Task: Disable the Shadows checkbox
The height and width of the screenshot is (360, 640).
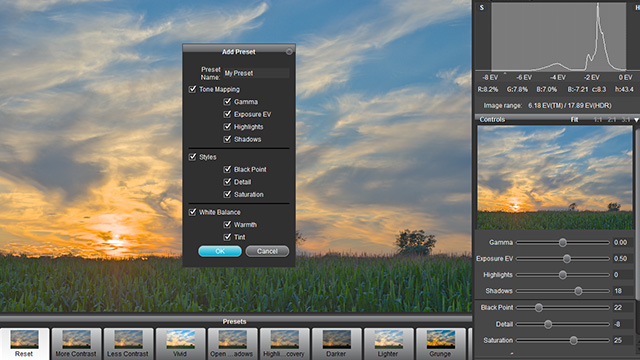Action: (227, 139)
